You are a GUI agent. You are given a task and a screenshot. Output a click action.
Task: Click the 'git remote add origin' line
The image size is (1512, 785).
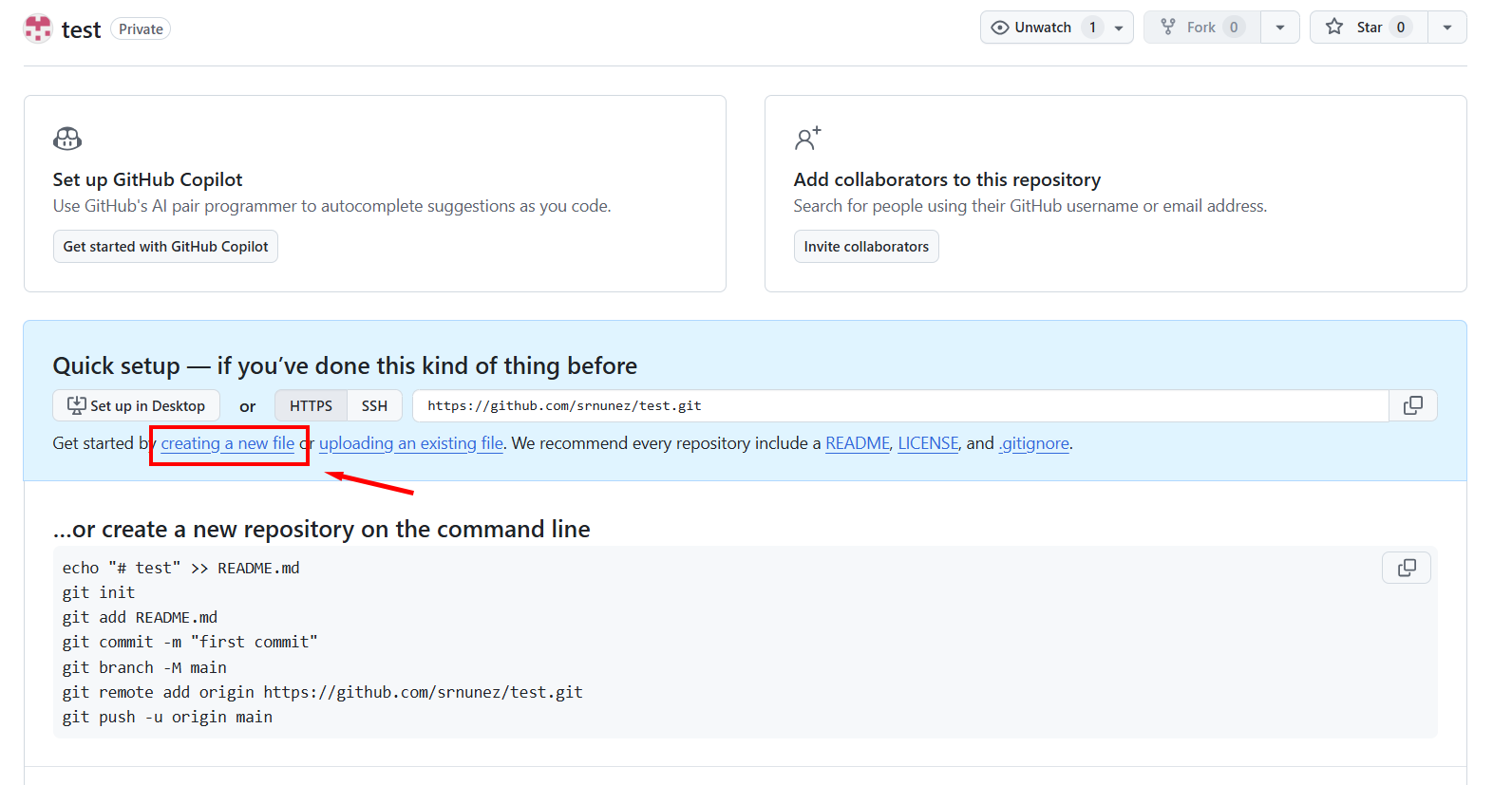click(x=323, y=693)
